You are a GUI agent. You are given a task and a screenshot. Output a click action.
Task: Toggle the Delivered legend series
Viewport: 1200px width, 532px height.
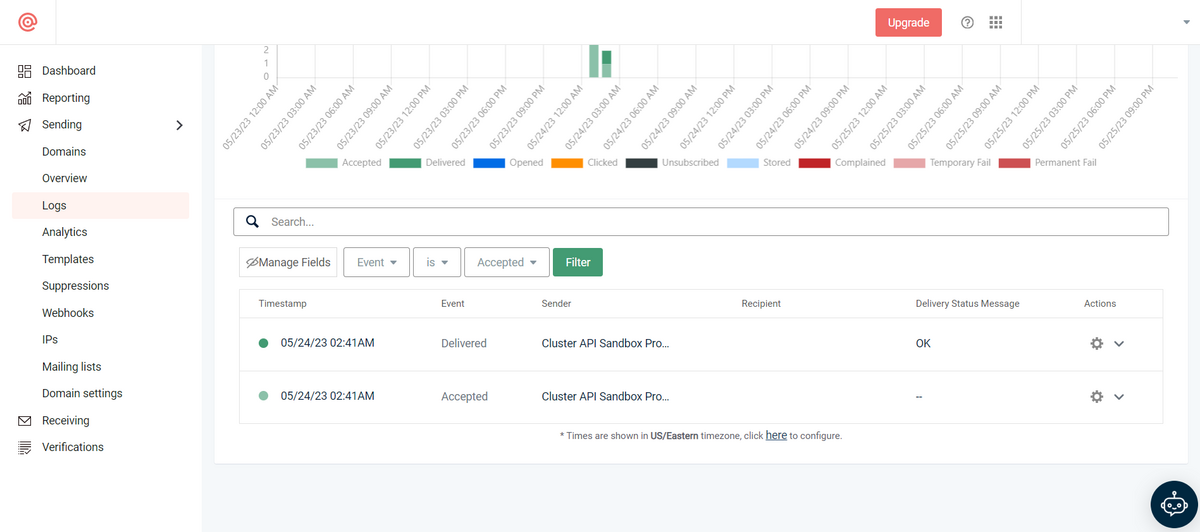pos(428,162)
